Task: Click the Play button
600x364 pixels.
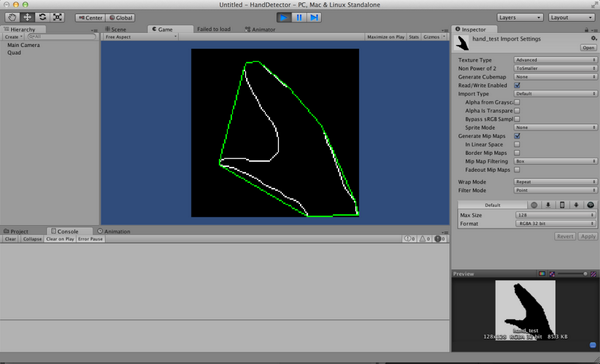Action: (284, 17)
